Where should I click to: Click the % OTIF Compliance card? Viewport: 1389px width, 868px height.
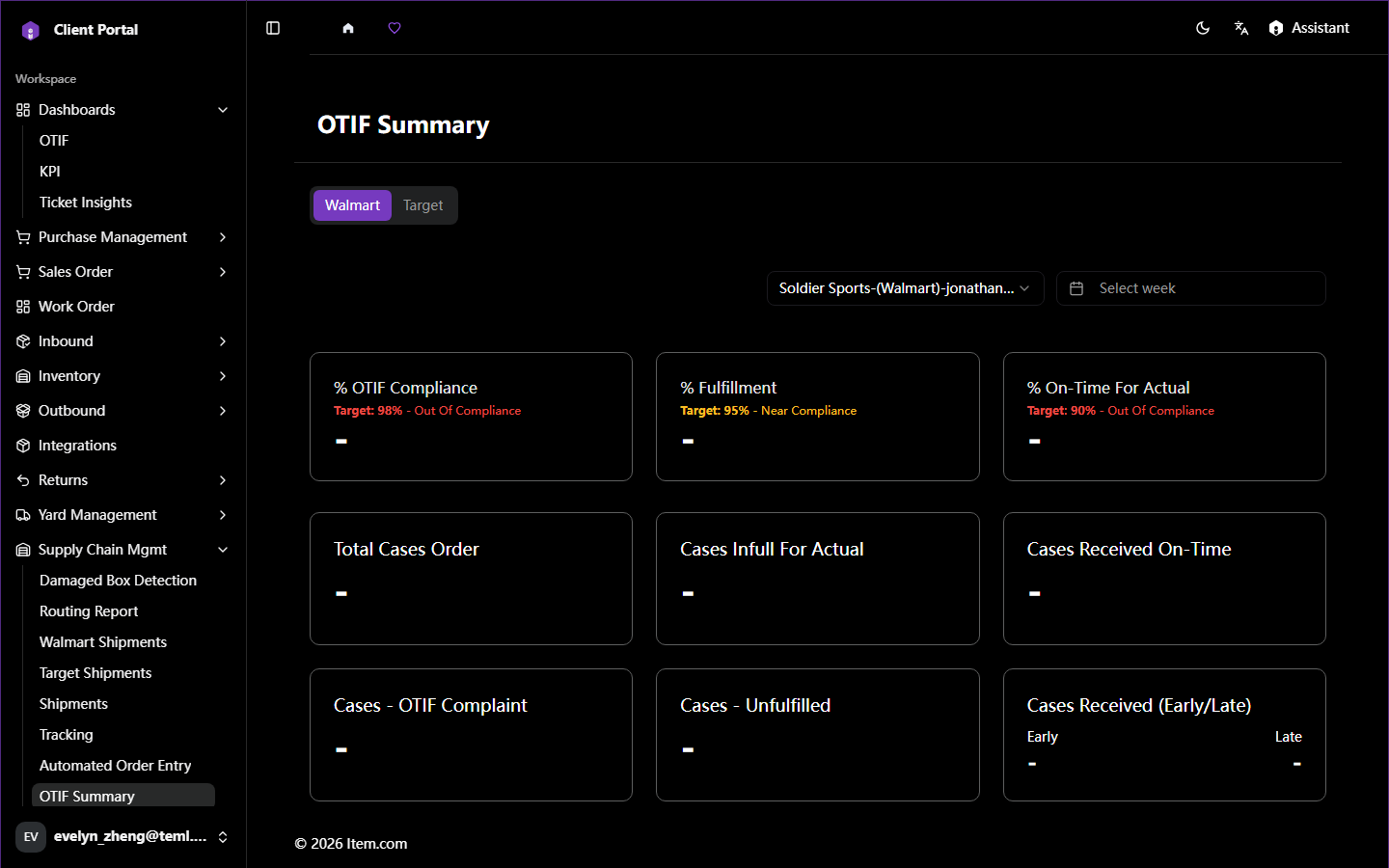471,417
